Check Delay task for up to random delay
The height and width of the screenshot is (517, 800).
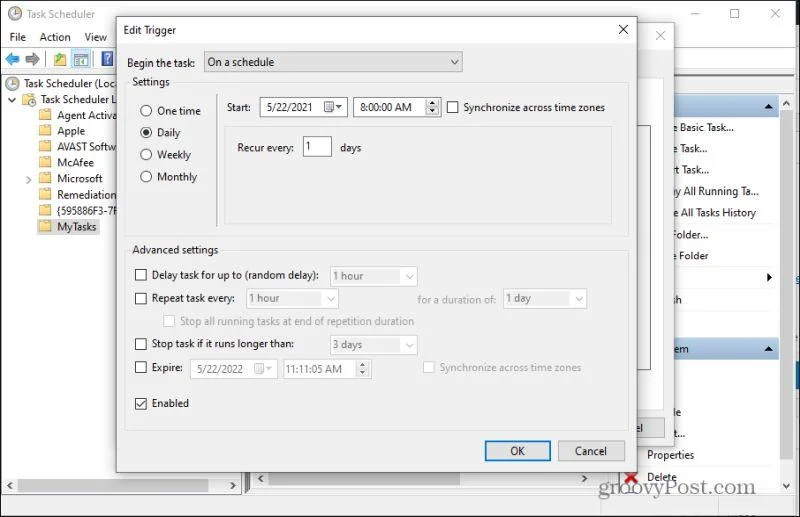140,275
